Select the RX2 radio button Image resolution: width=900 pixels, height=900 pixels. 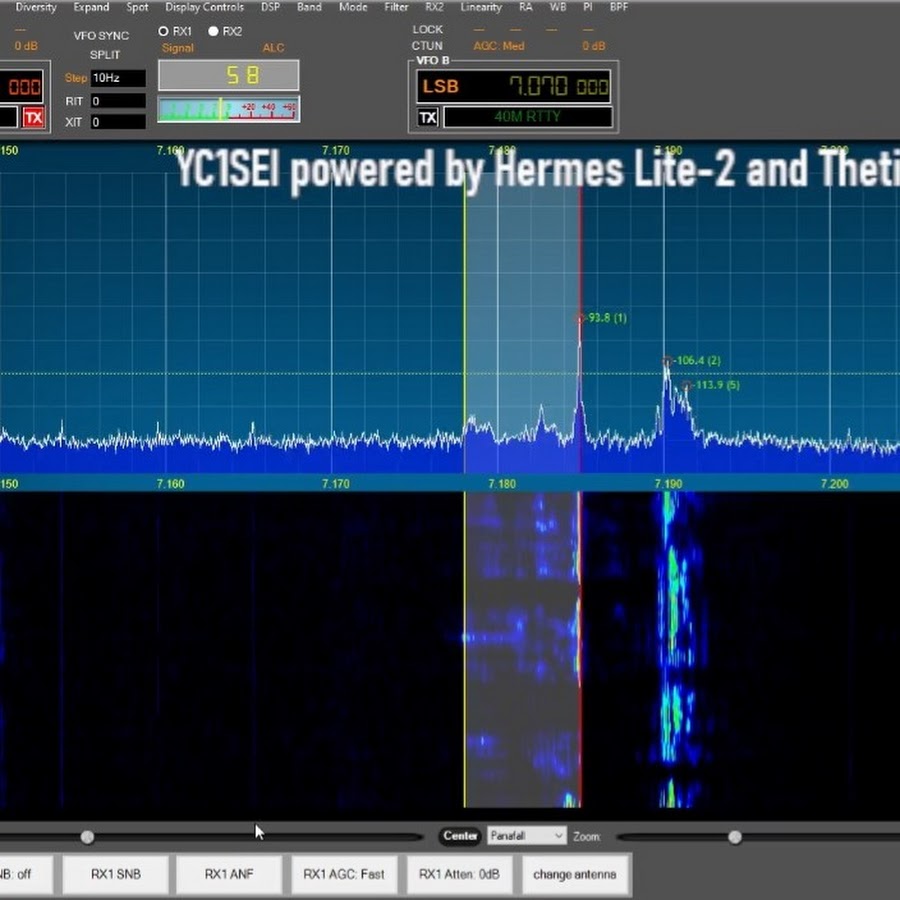click(214, 32)
